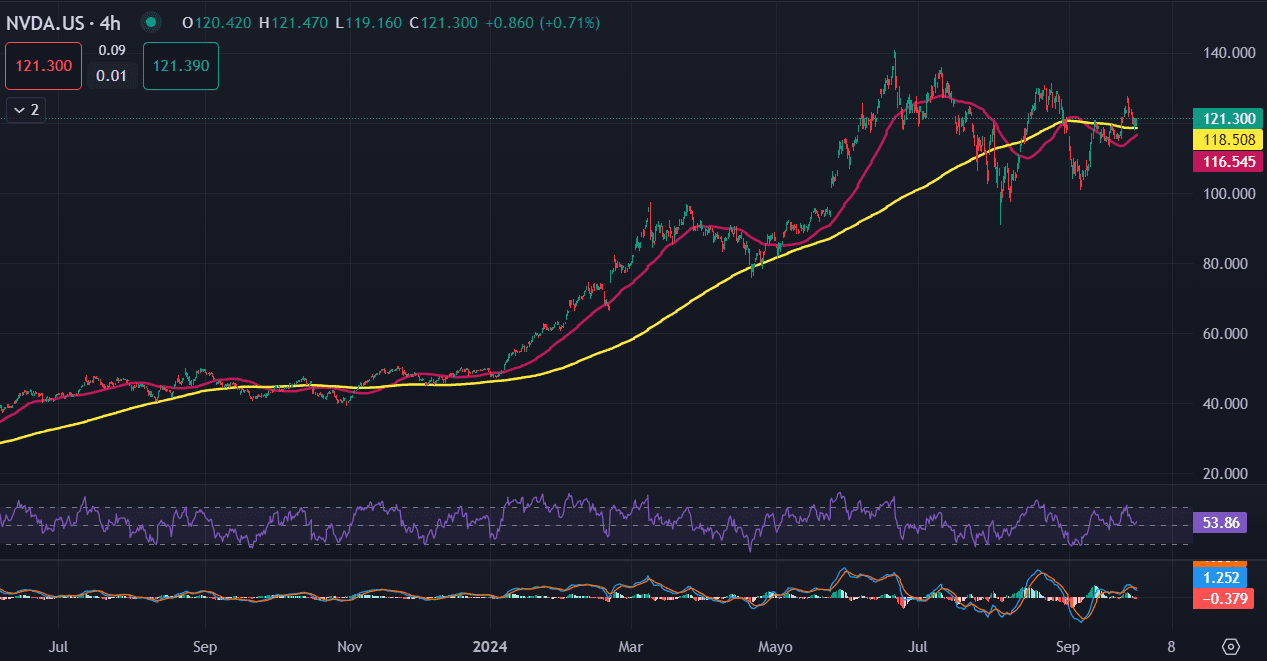Select the 0.01 quantity field
1267x661 pixels.
click(112, 75)
